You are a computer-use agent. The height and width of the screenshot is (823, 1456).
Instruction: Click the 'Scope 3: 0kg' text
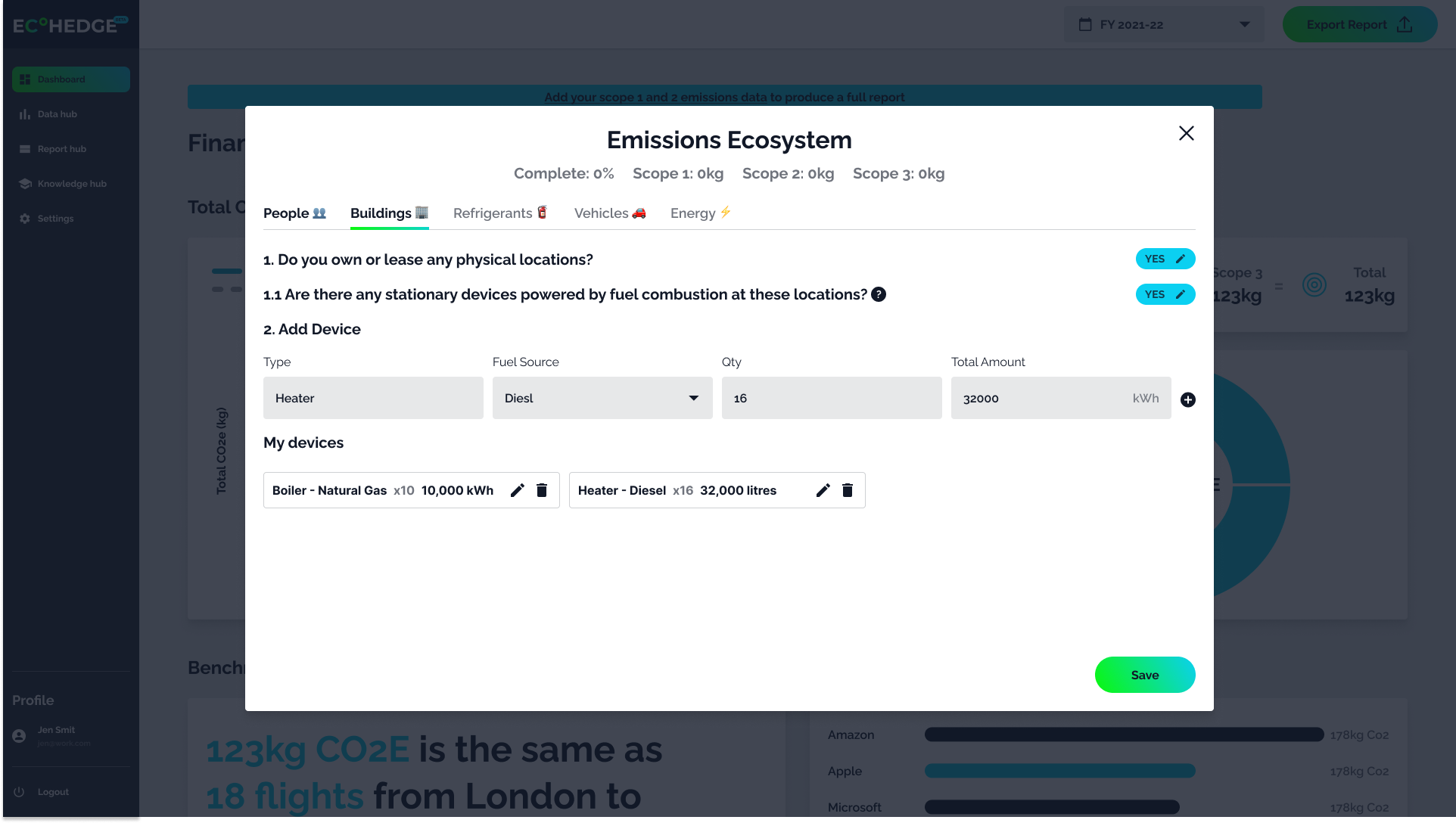point(898,173)
